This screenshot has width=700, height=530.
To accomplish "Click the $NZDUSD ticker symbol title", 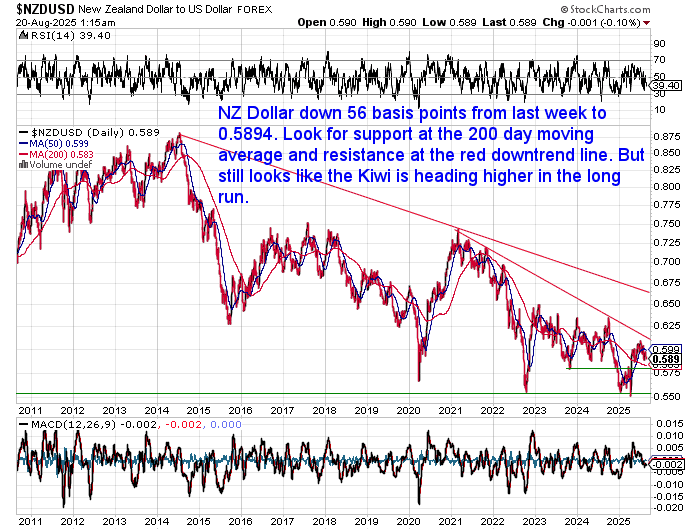I will pos(46,9).
